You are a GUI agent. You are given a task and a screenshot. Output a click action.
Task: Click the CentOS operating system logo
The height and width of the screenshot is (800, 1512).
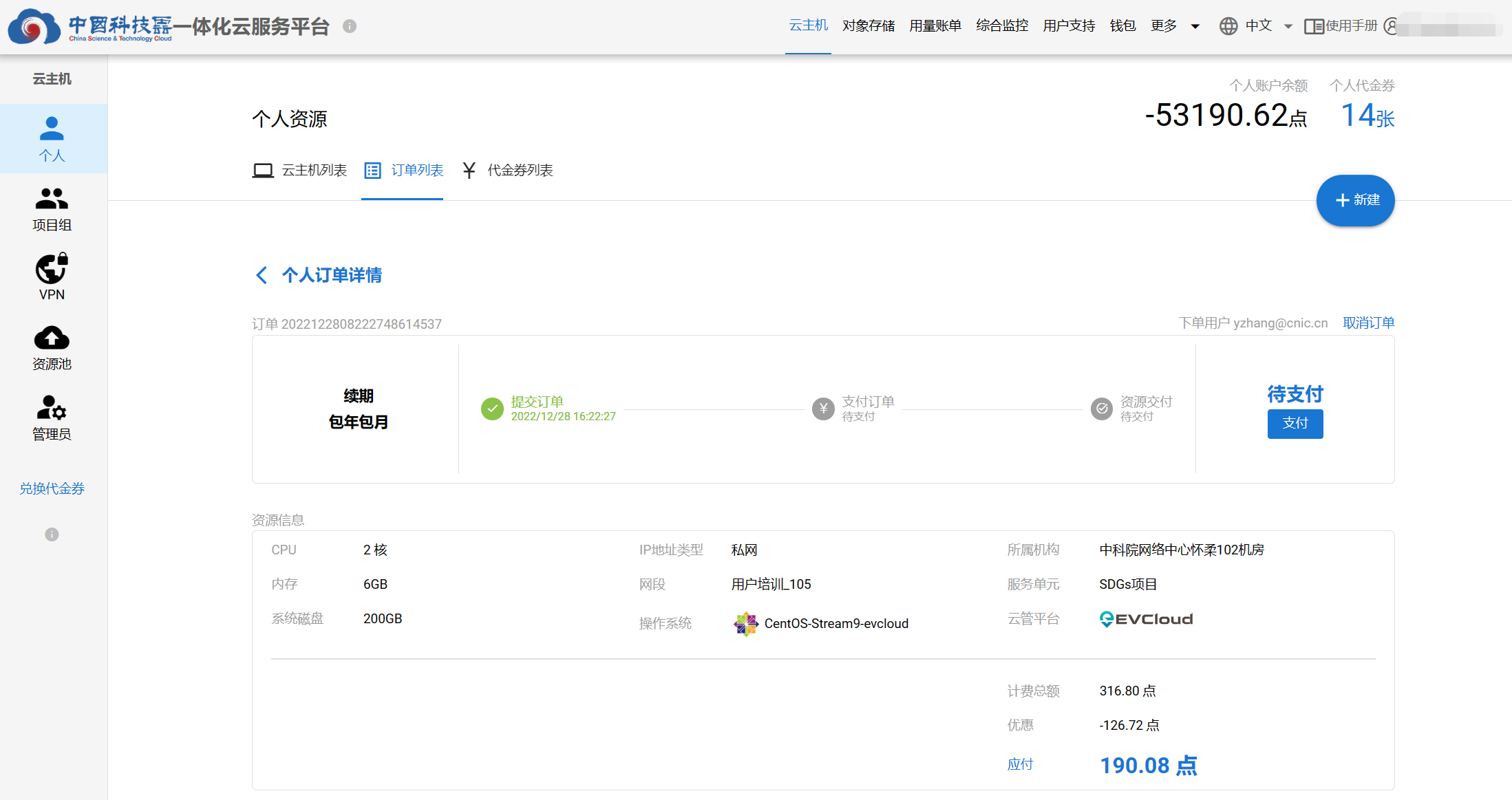click(746, 624)
